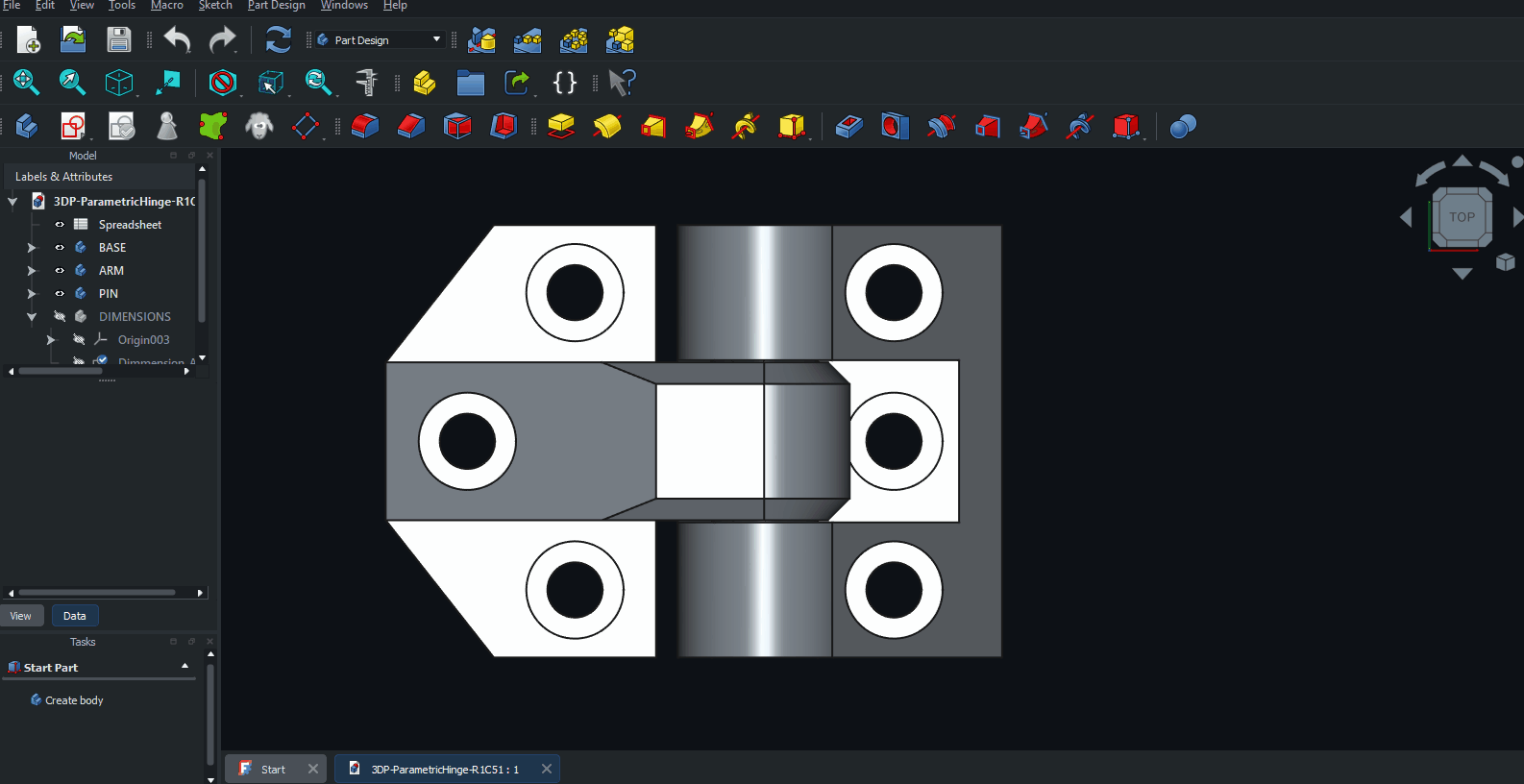Close the 3DP-ParametricHinge document tab
Viewport: 1524px width, 784px height.
click(547, 769)
